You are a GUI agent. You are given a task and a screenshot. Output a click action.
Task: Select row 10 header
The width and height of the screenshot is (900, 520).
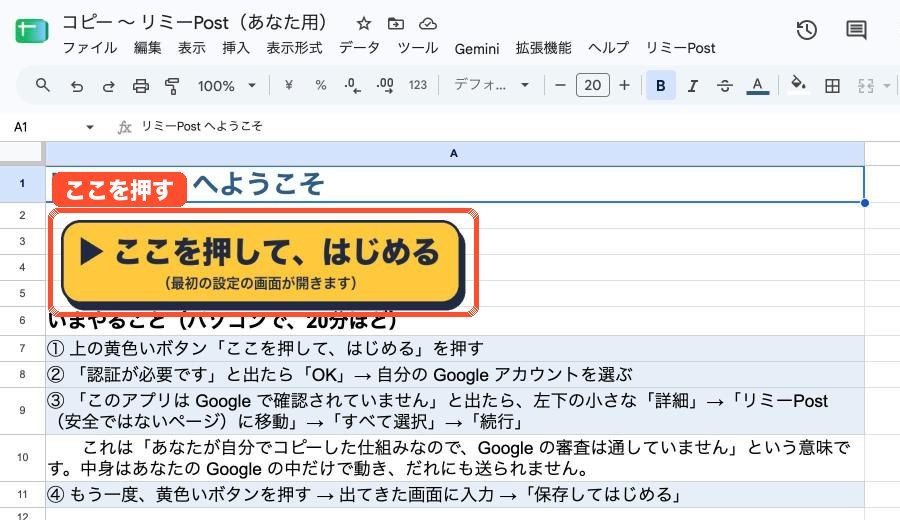[x=22, y=457]
